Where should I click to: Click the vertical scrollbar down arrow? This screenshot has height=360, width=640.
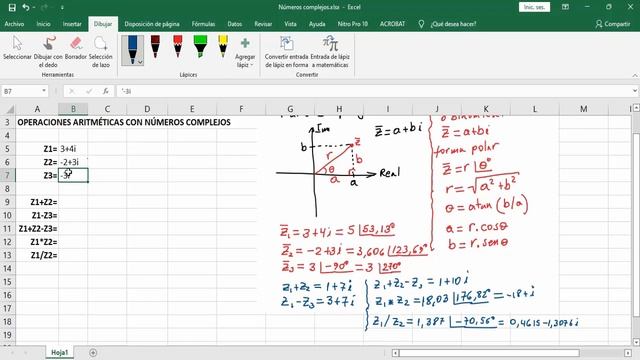[x=636, y=342]
